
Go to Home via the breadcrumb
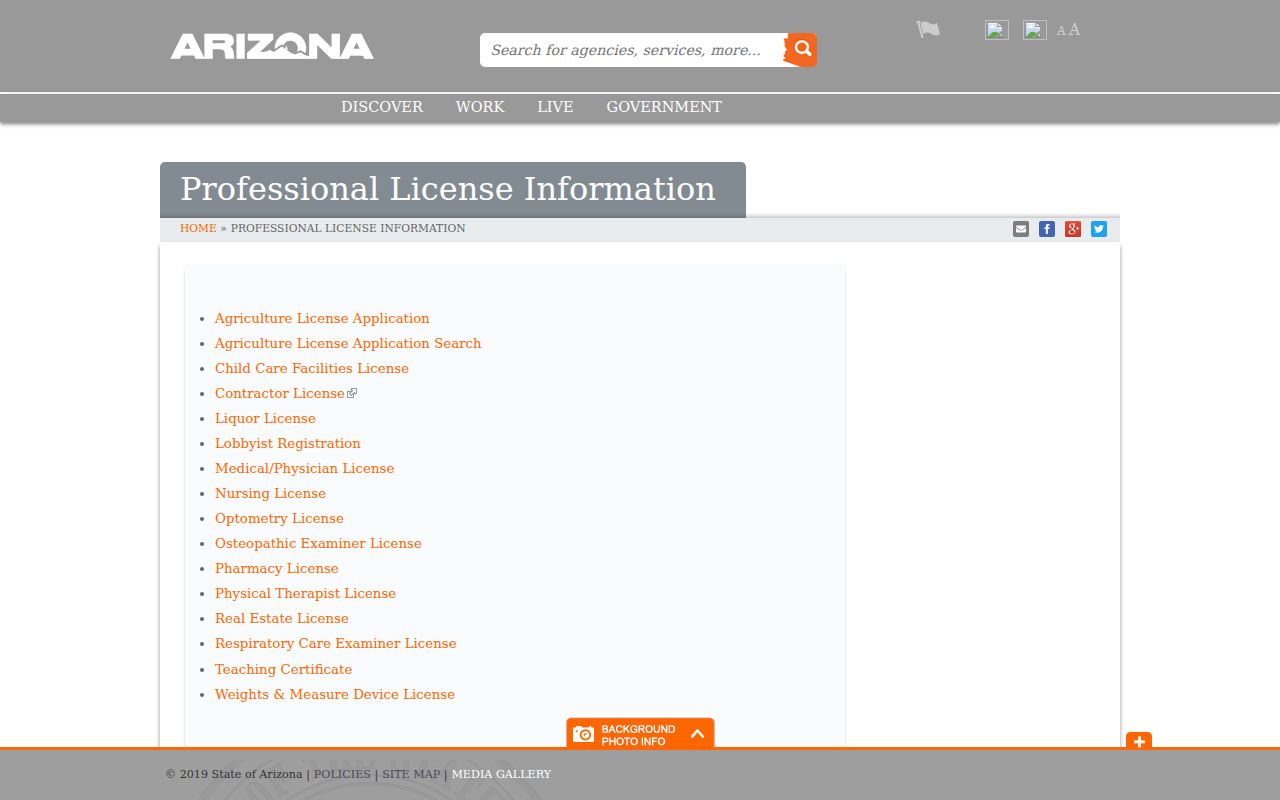[x=198, y=228]
